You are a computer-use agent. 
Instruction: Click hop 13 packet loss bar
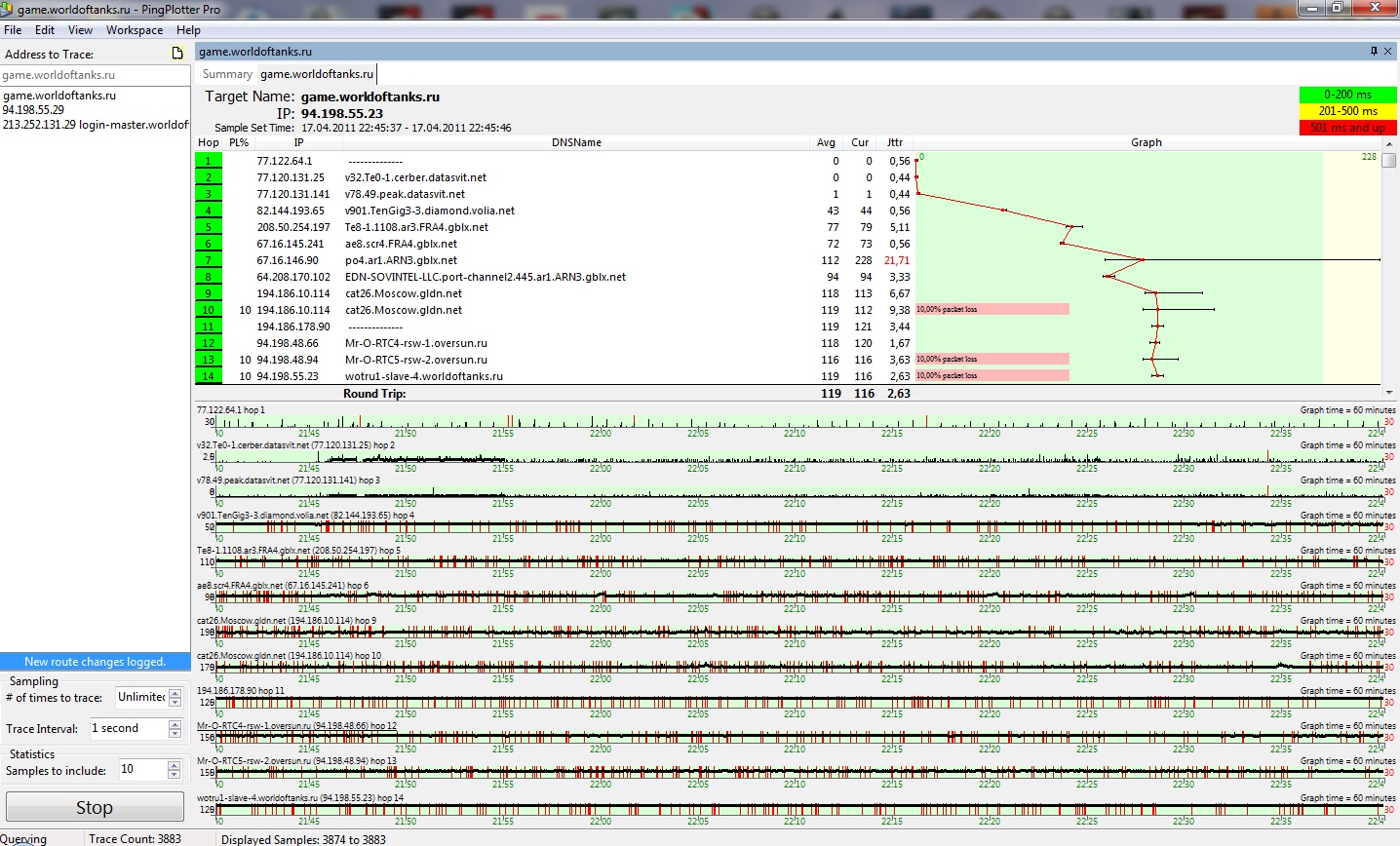(992, 359)
